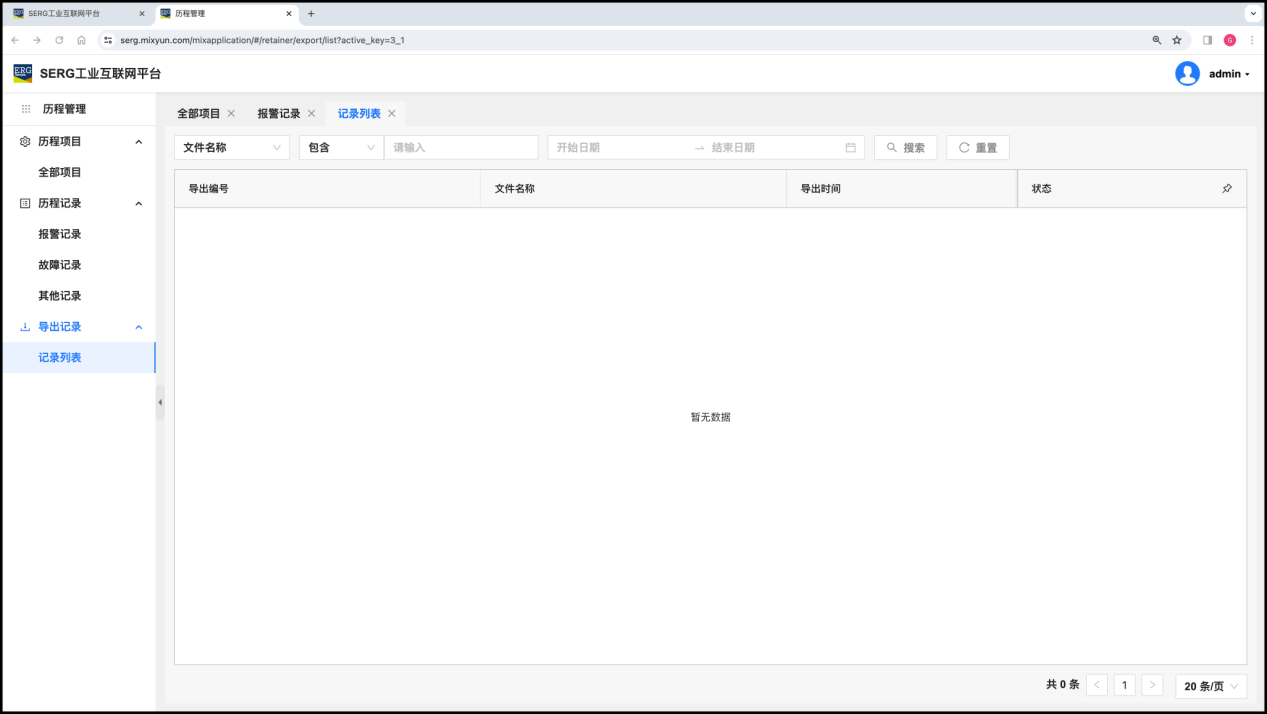
Task: Open the 文件名称 field dropdown
Action: point(232,148)
